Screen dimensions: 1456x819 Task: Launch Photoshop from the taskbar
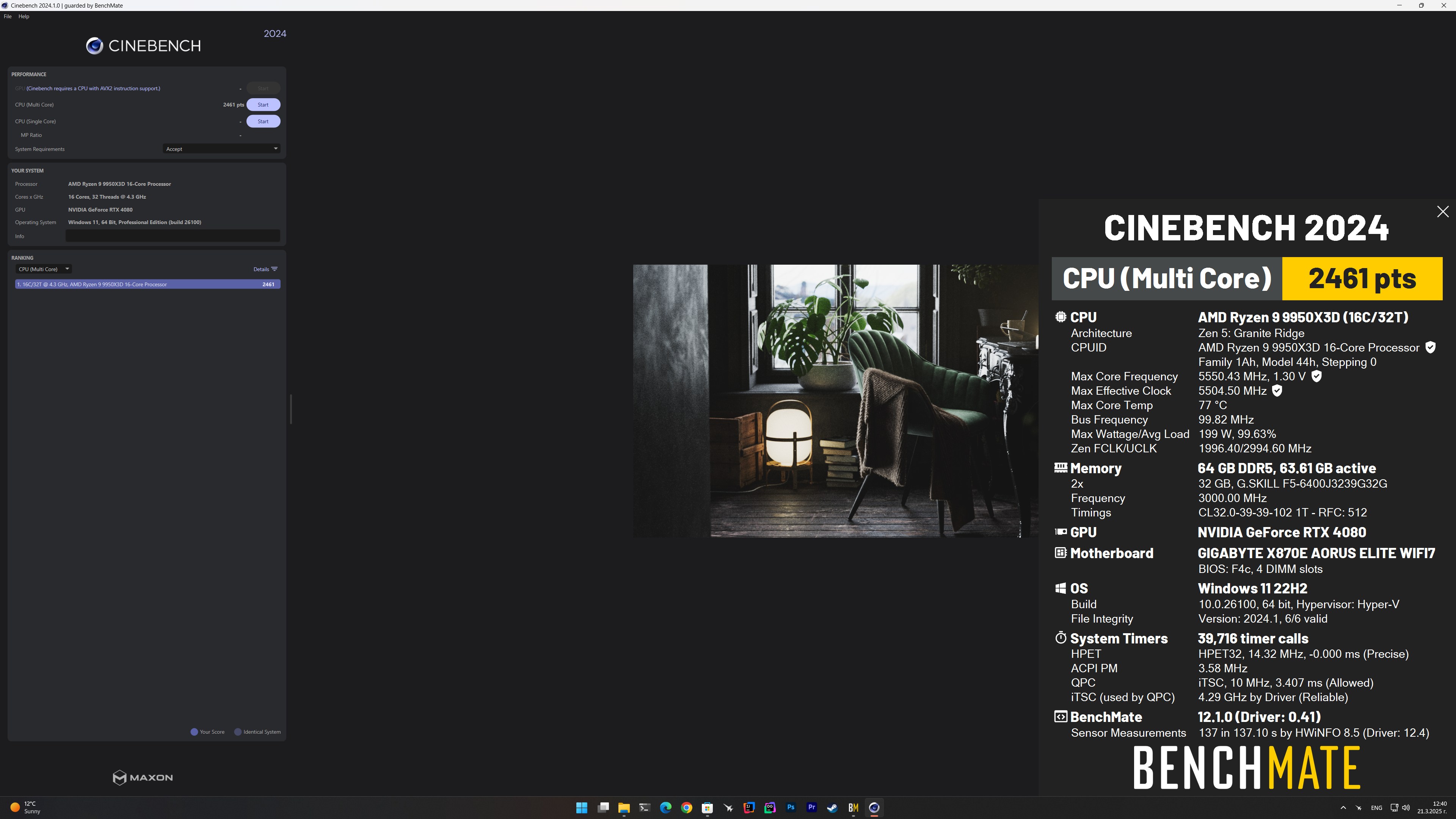pyautogui.click(x=791, y=808)
